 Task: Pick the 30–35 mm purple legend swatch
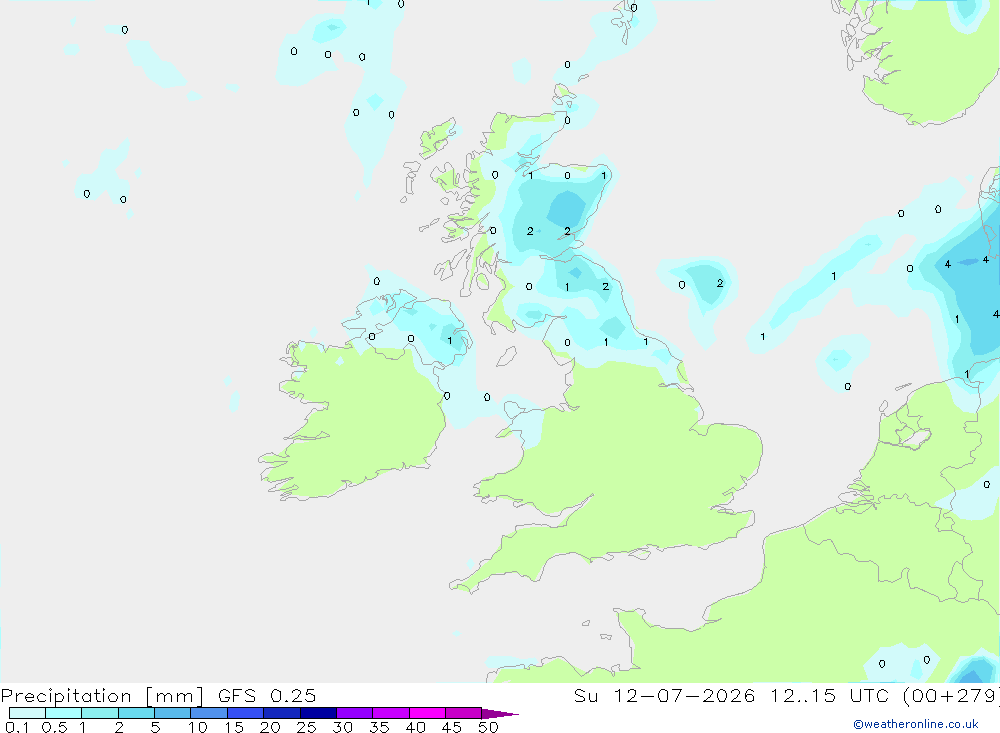(x=355, y=713)
